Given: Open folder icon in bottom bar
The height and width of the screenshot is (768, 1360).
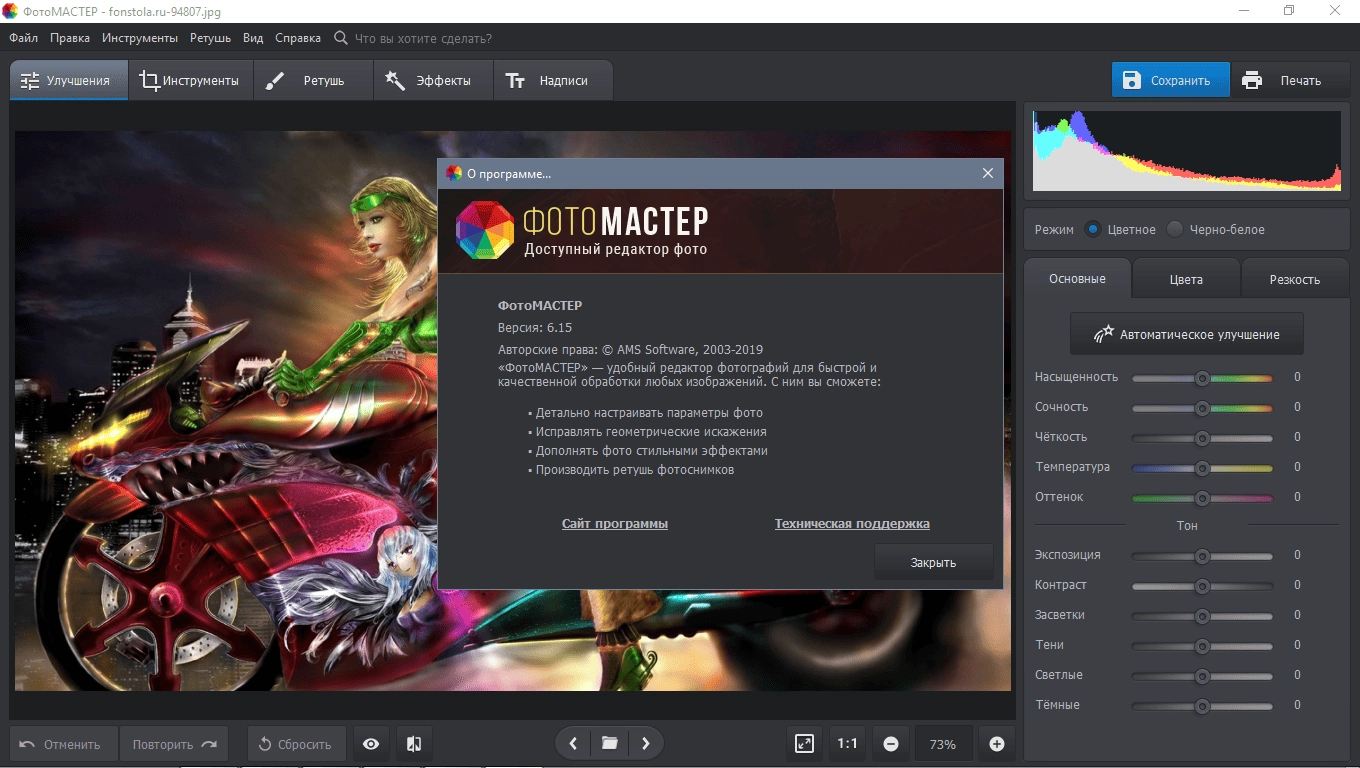Looking at the screenshot, I should [609, 743].
